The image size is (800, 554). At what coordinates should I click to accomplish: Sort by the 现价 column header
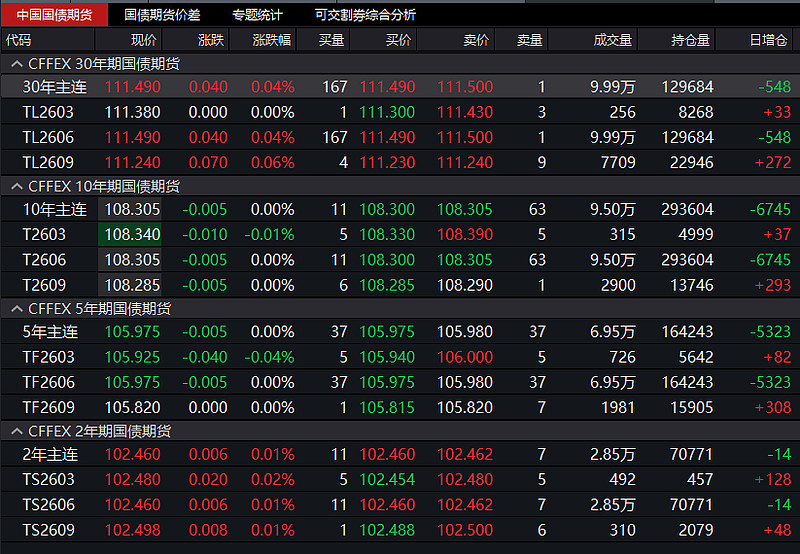tap(129, 40)
